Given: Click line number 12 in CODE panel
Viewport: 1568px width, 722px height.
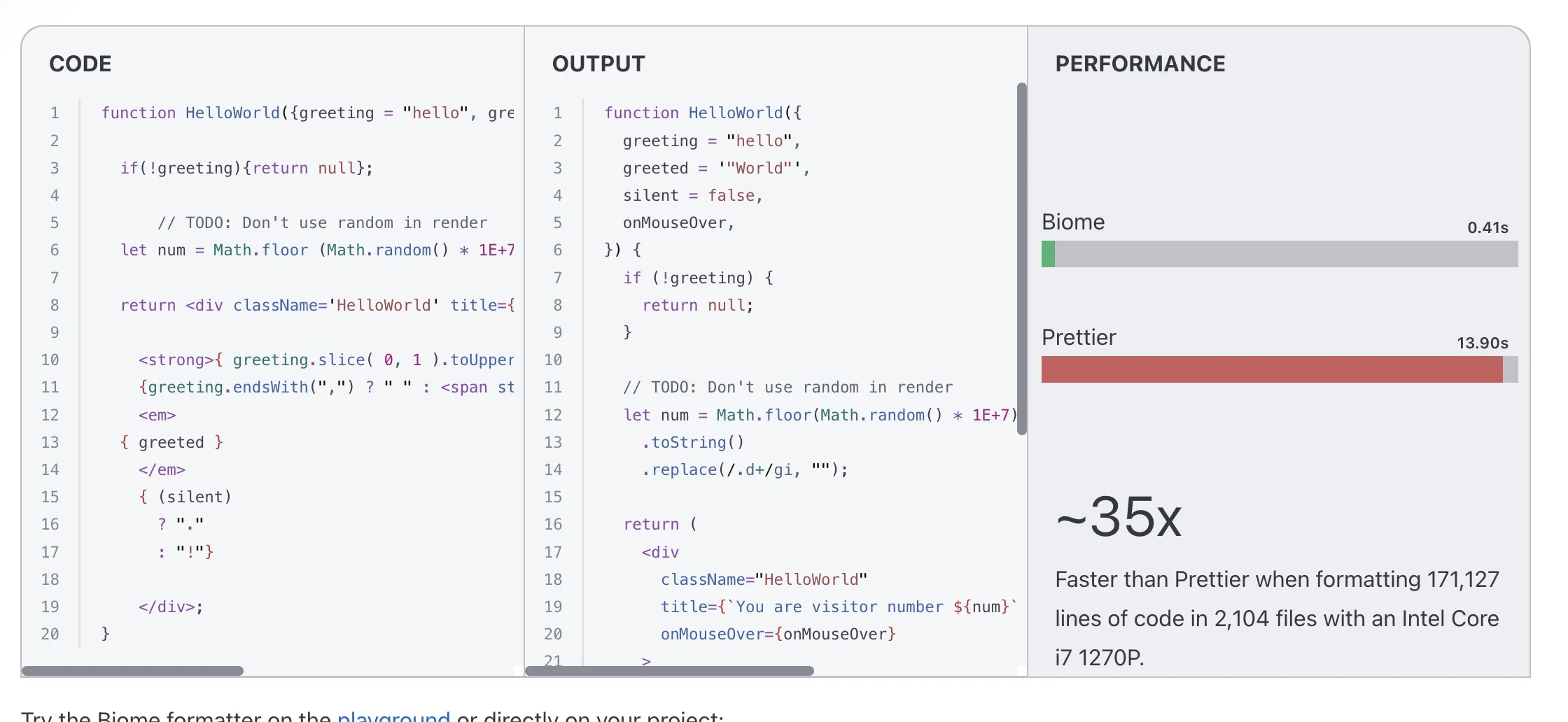Looking at the screenshot, I should 50,415.
